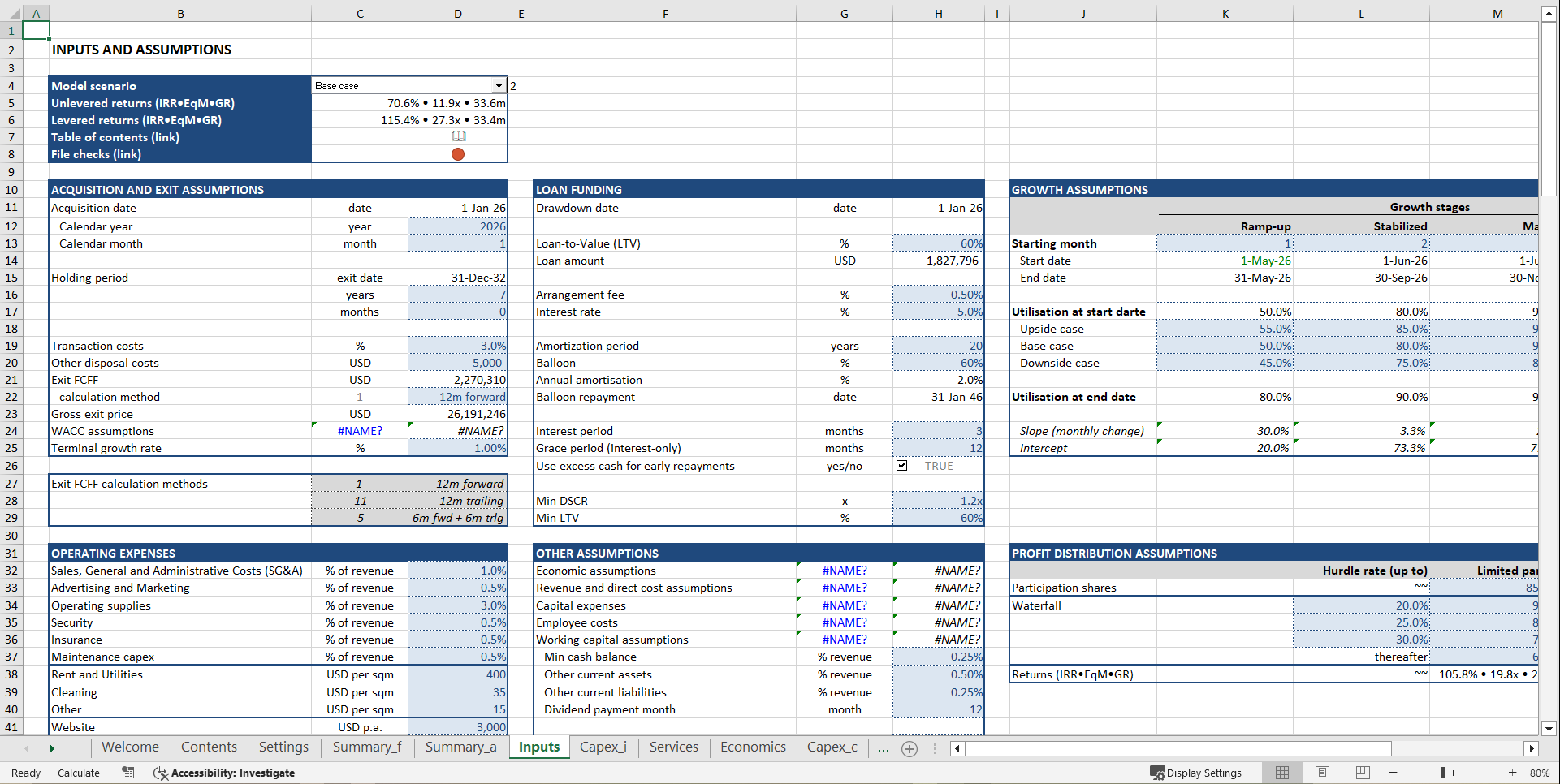1560x784 pixels.
Task: Open the Model scenario Base case dropdown
Action: 498,84
